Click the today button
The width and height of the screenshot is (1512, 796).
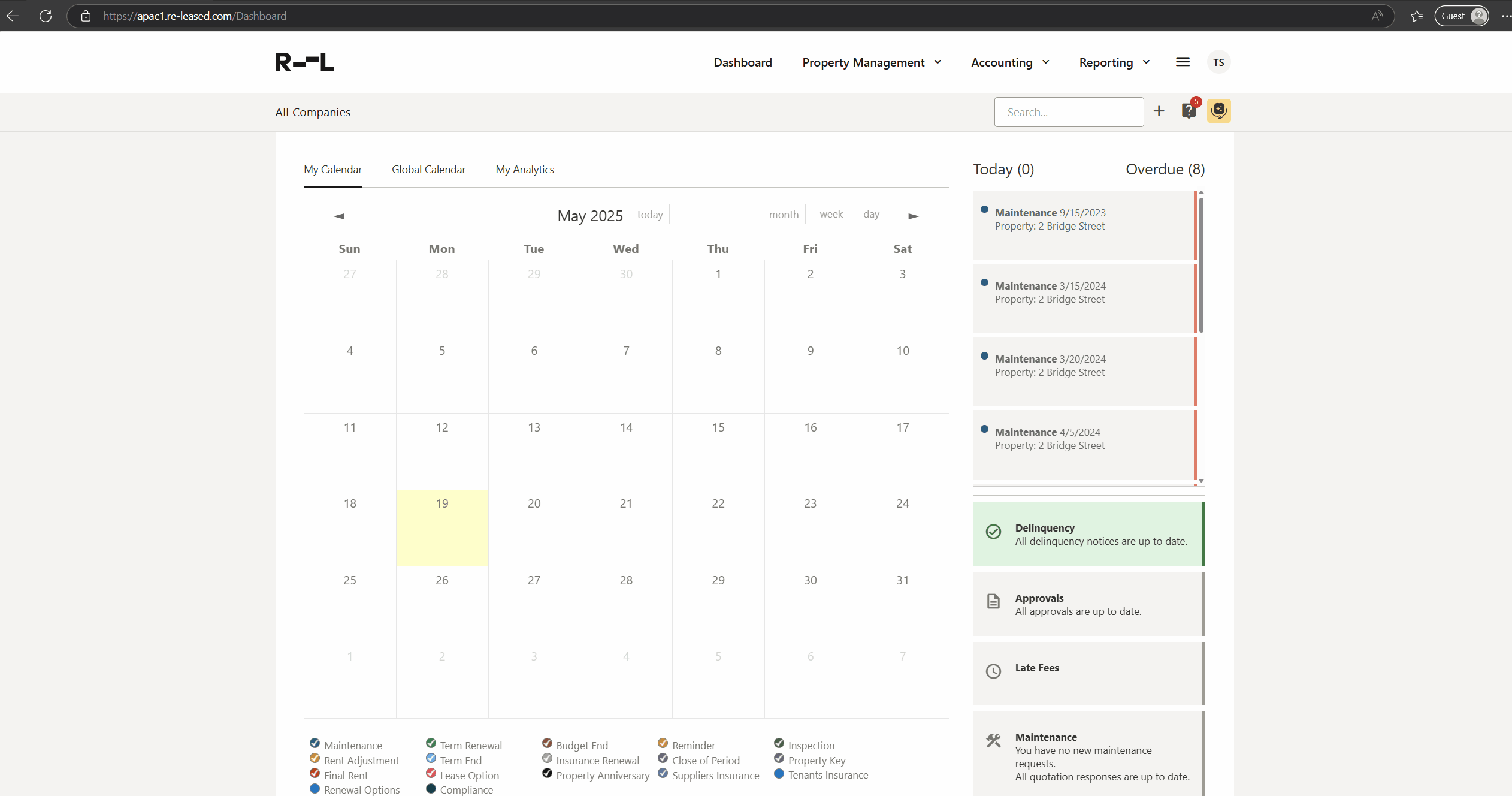pos(650,214)
